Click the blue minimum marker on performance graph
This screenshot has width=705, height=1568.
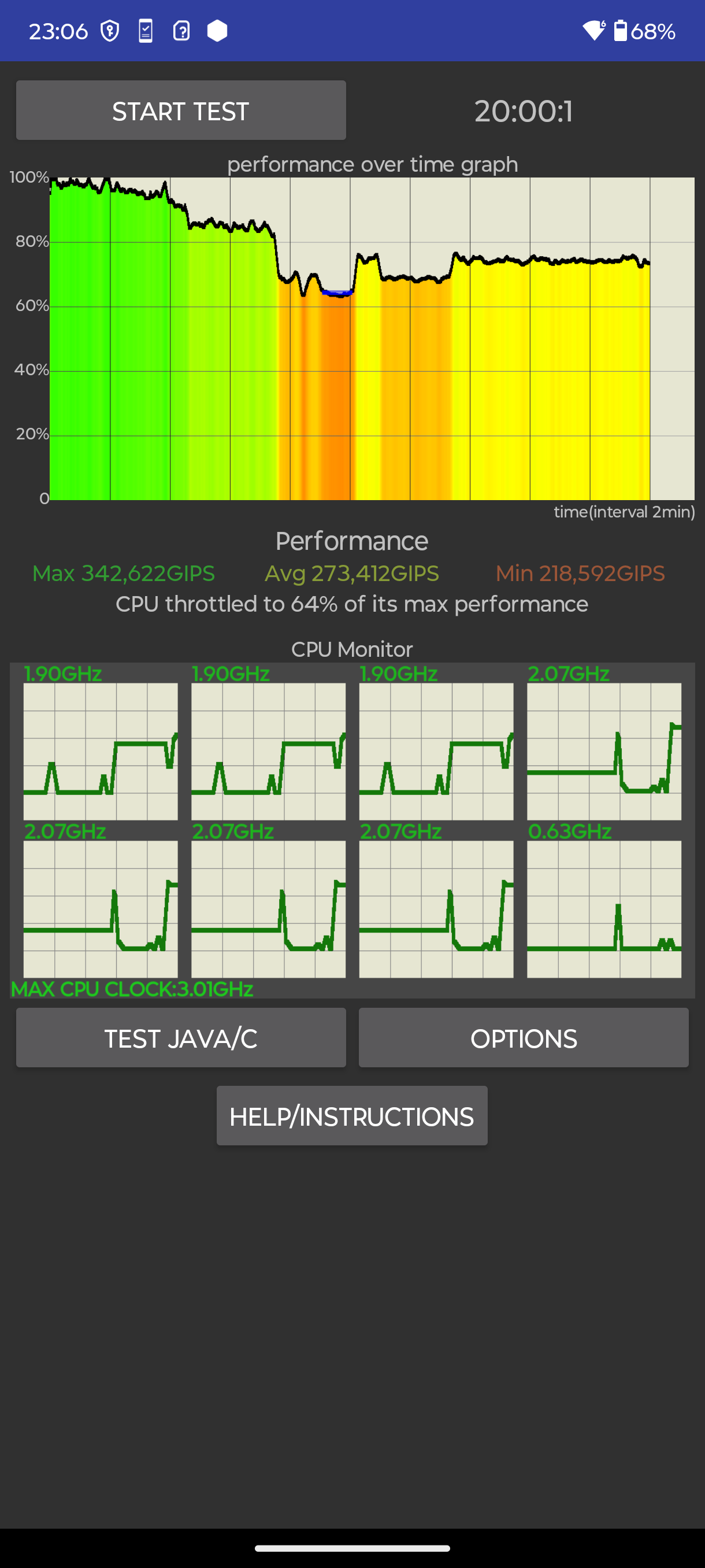click(337, 293)
